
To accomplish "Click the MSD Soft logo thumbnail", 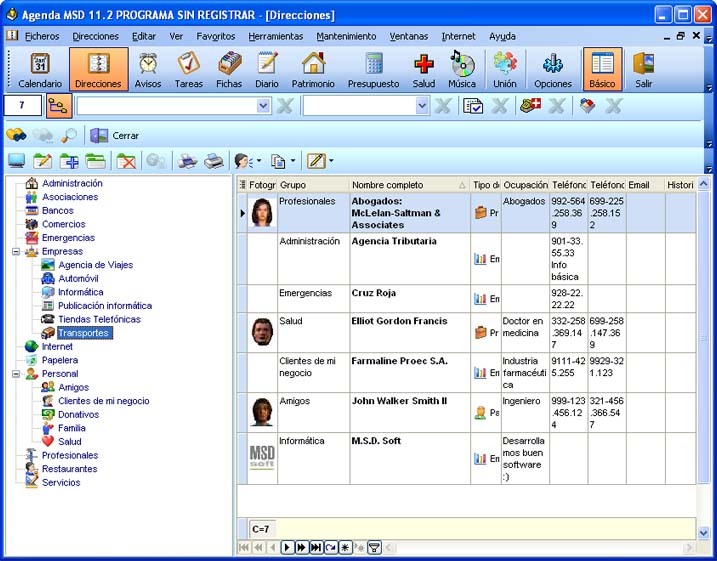I will [262, 458].
